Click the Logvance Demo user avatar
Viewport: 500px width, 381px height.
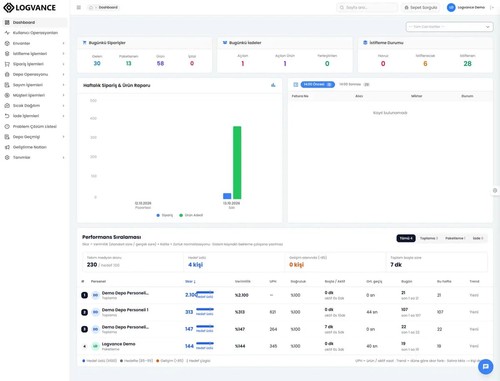tap(451, 7)
